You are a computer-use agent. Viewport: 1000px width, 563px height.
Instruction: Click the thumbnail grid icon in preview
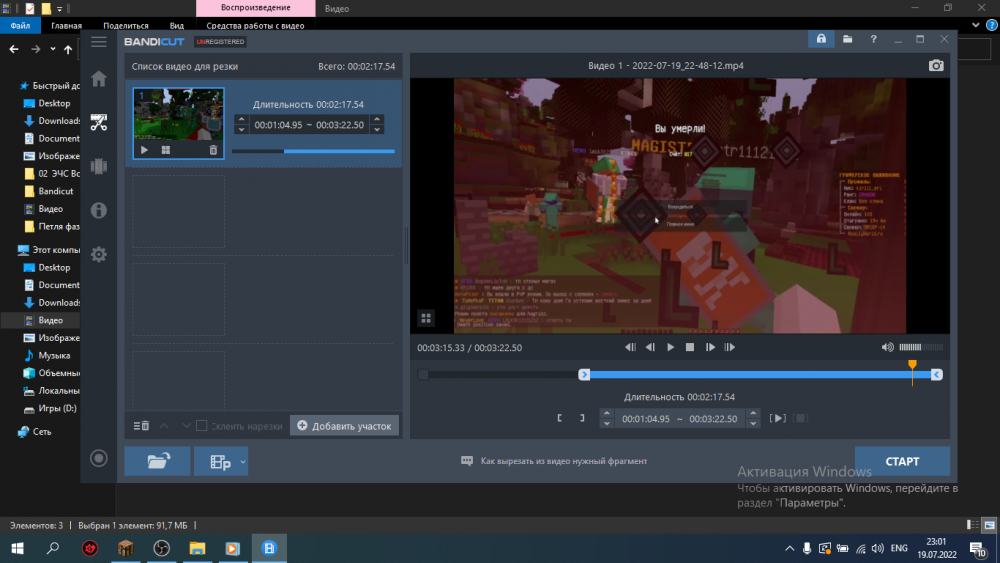click(x=426, y=318)
